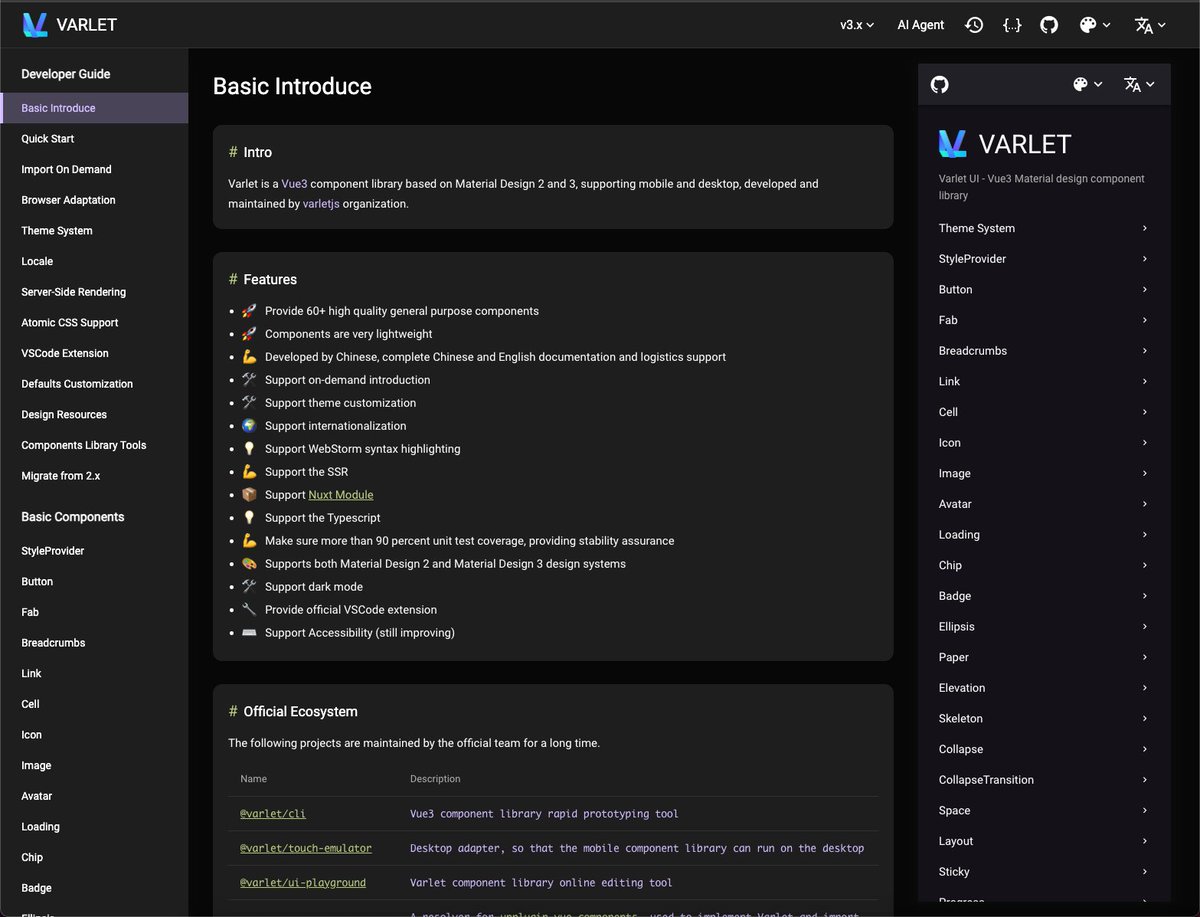Screen dimensions: 1200x917
Task: Select Link component in preview list
Action: coord(1044,381)
